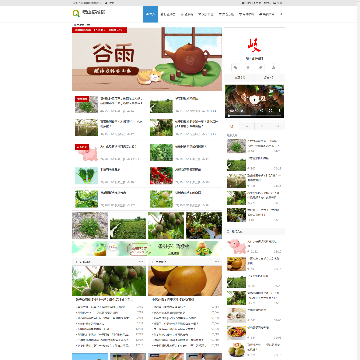Open the video fullscreen icon
Screen dimensions: 360x360
click(x=271, y=111)
